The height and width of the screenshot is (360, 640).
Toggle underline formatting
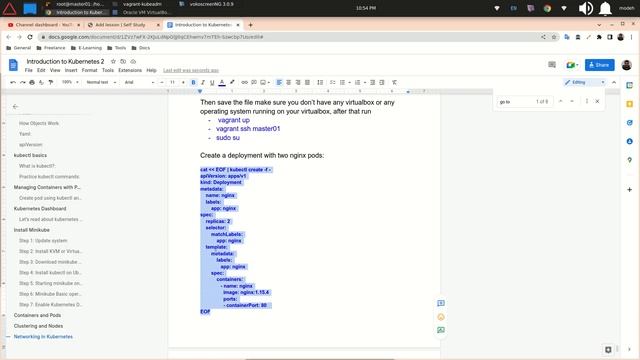[212, 82]
